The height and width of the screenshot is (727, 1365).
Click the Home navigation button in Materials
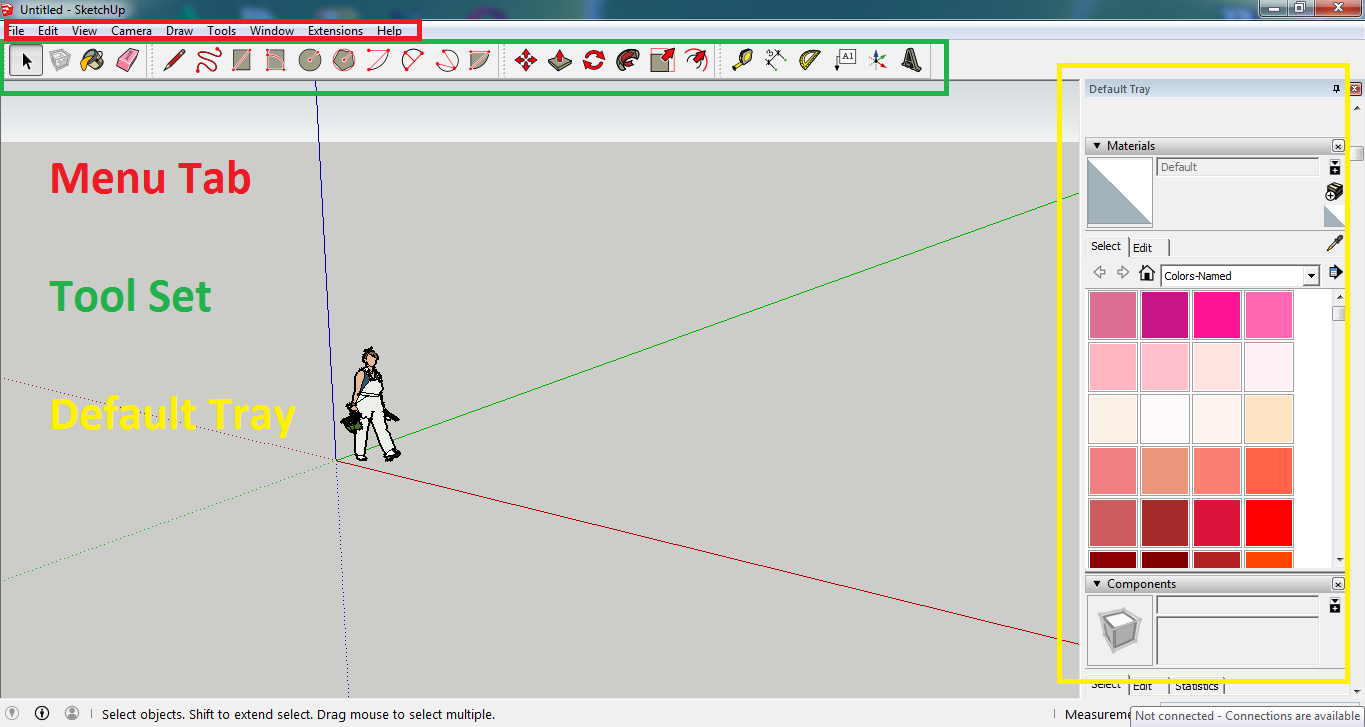pos(1146,273)
